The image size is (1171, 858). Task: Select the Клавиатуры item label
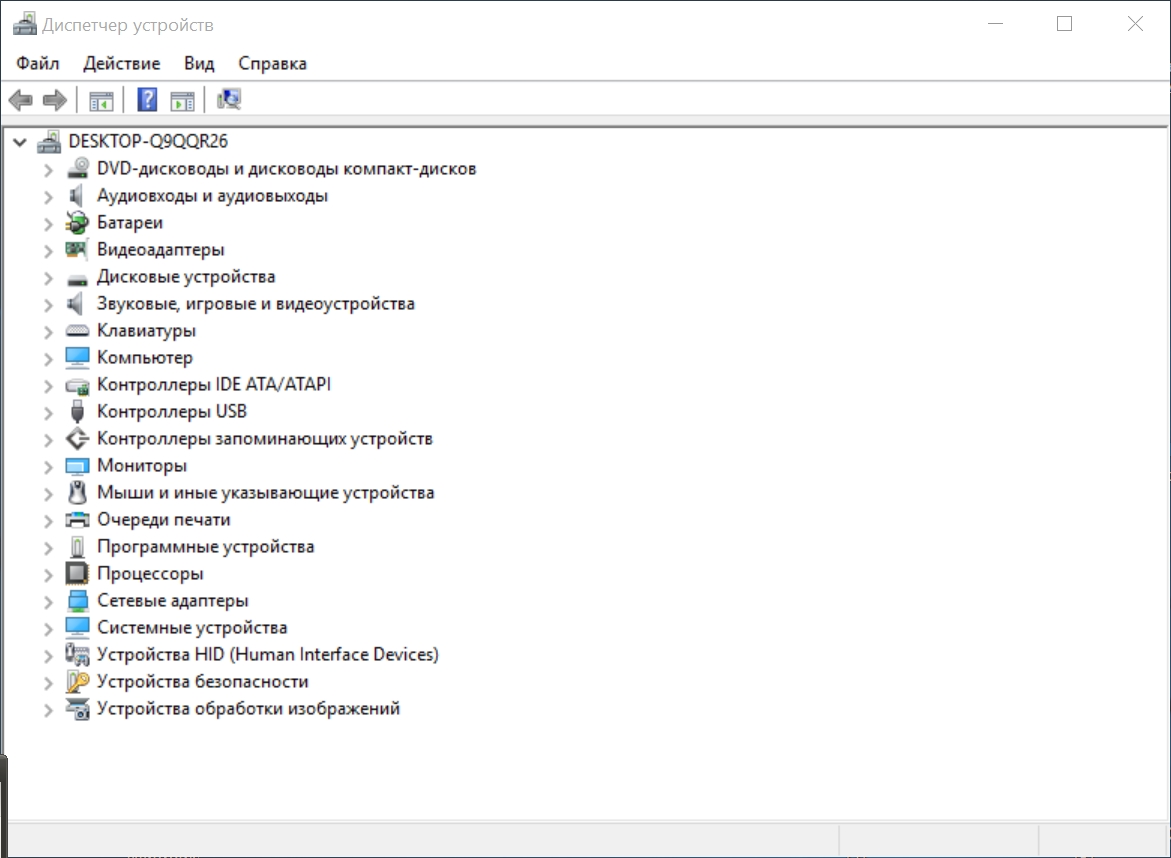146,331
